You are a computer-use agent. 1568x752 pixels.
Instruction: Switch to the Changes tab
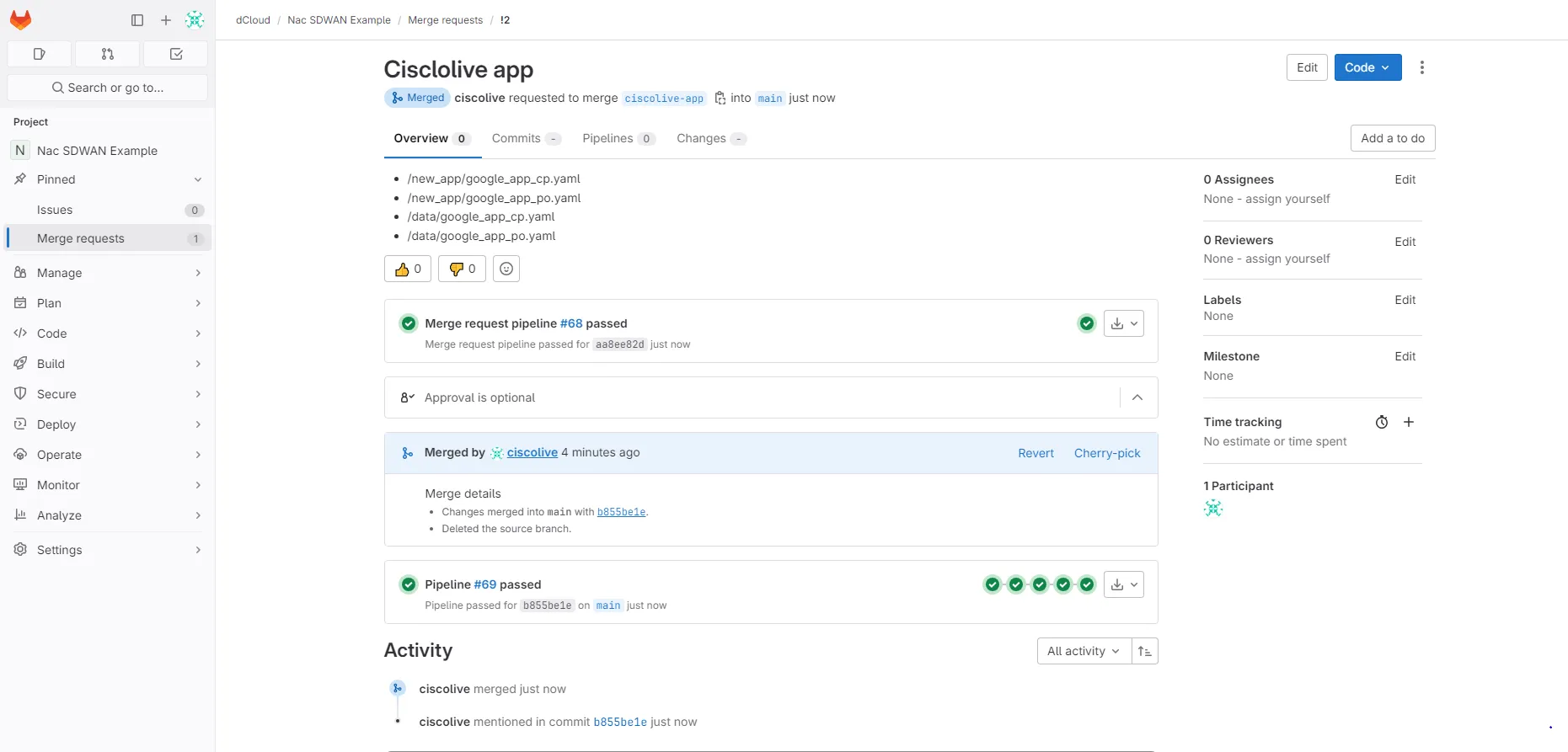pyautogui.click(x=701, y=139)
